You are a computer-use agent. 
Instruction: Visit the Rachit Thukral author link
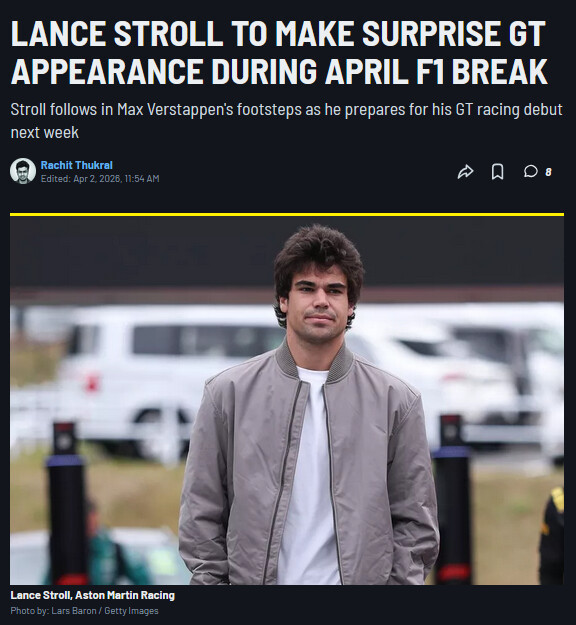pyautogui.click(x=77, y=165)
